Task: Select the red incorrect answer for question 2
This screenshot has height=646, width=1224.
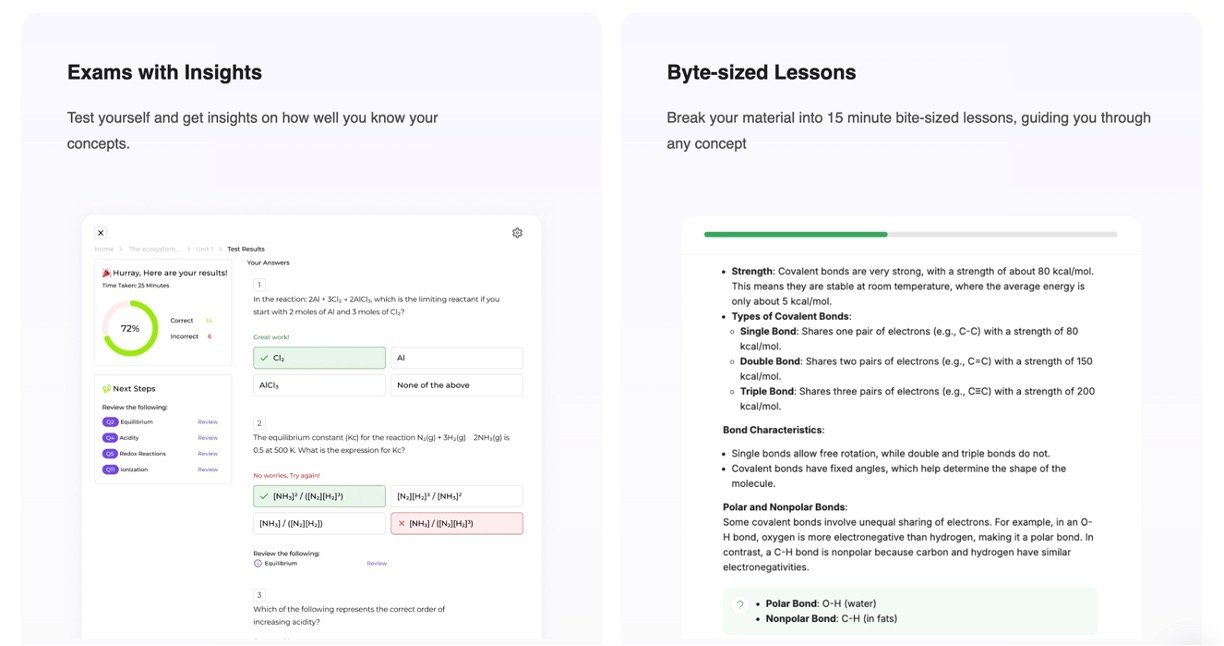Action: point(456,523)
